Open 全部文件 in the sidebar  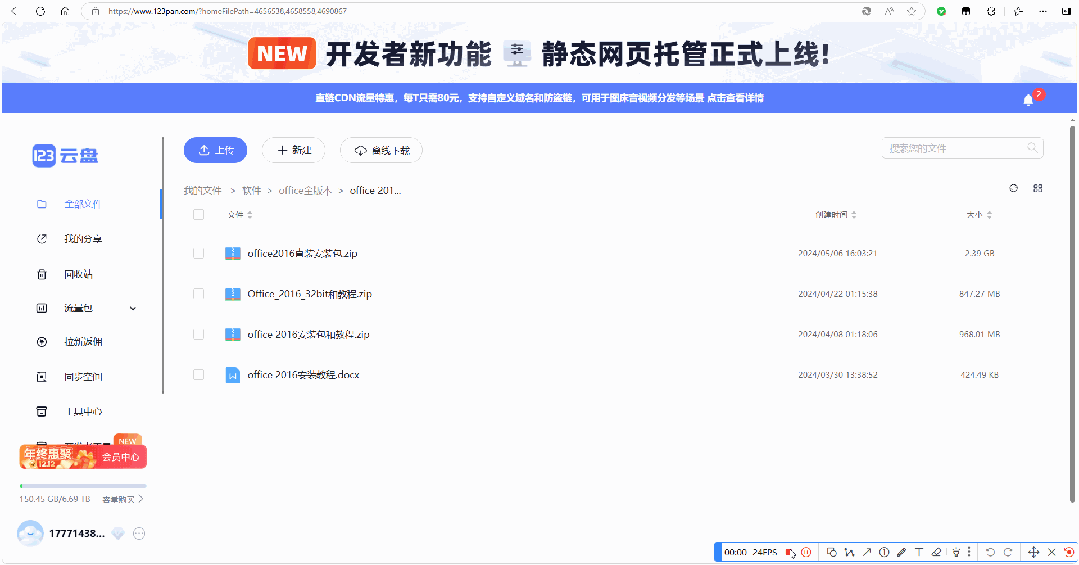pyautogui.click(x=82, y=204)
